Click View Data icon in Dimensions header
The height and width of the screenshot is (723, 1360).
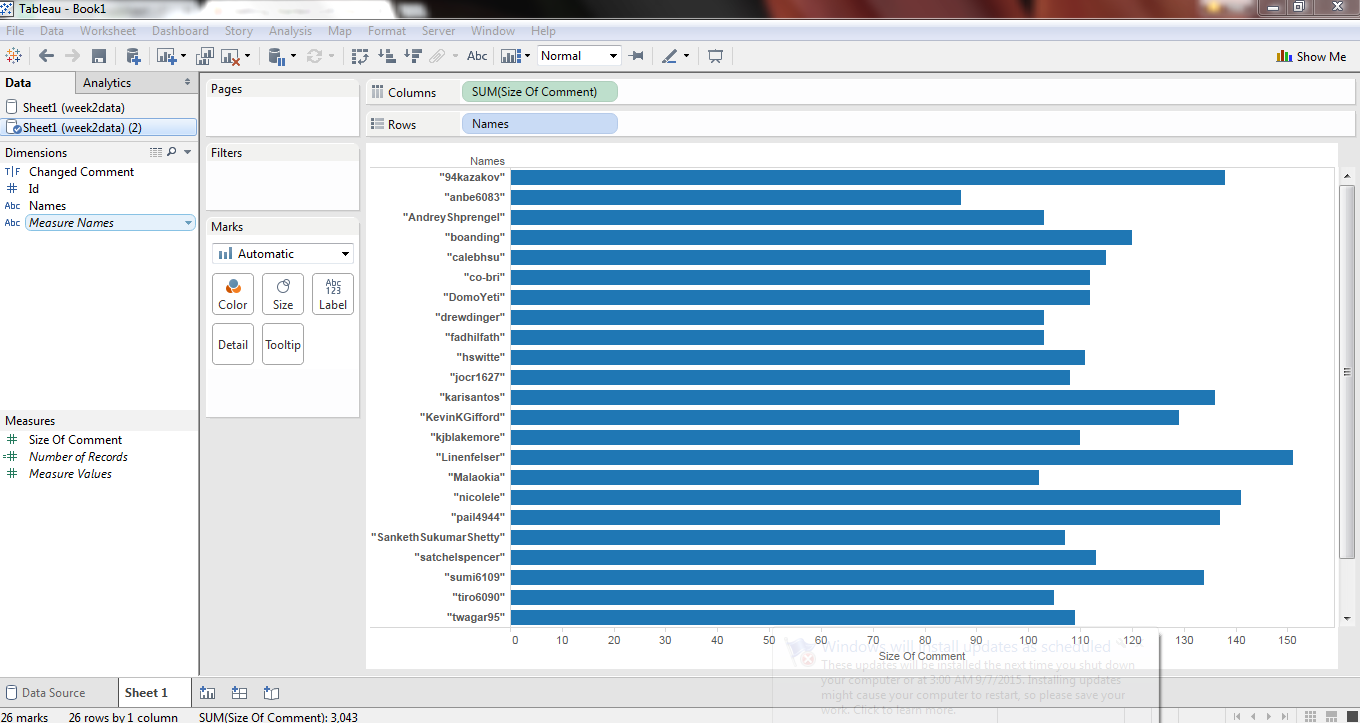click(x=155, y=152)
